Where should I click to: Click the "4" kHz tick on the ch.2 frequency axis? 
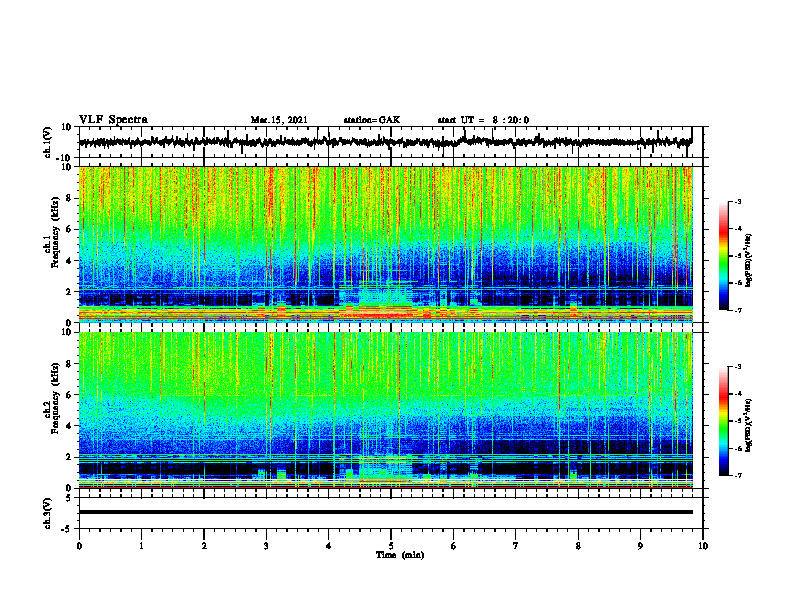coord(69,426)
